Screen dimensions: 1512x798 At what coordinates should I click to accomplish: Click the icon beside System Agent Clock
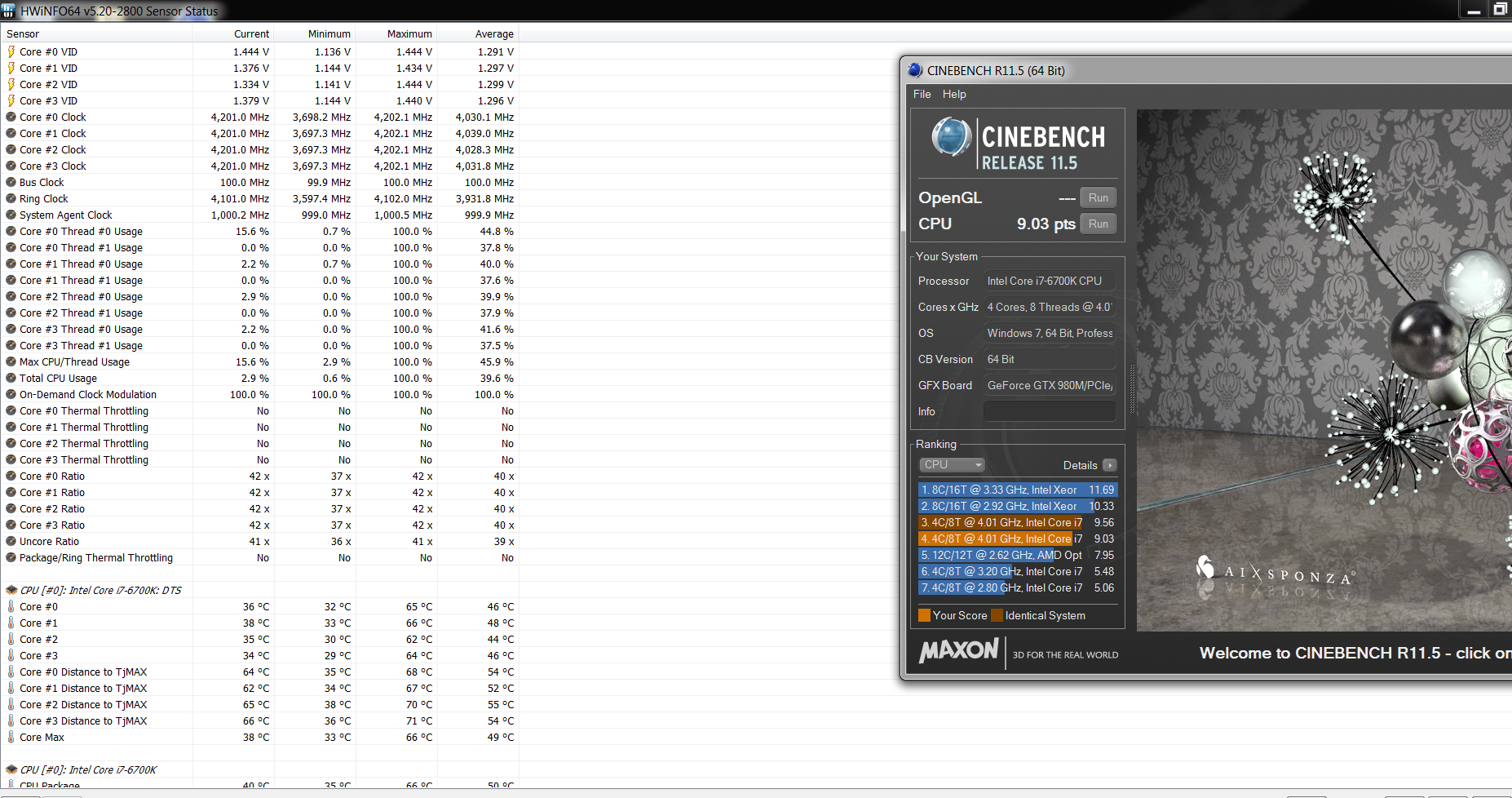tap(11, 215)
